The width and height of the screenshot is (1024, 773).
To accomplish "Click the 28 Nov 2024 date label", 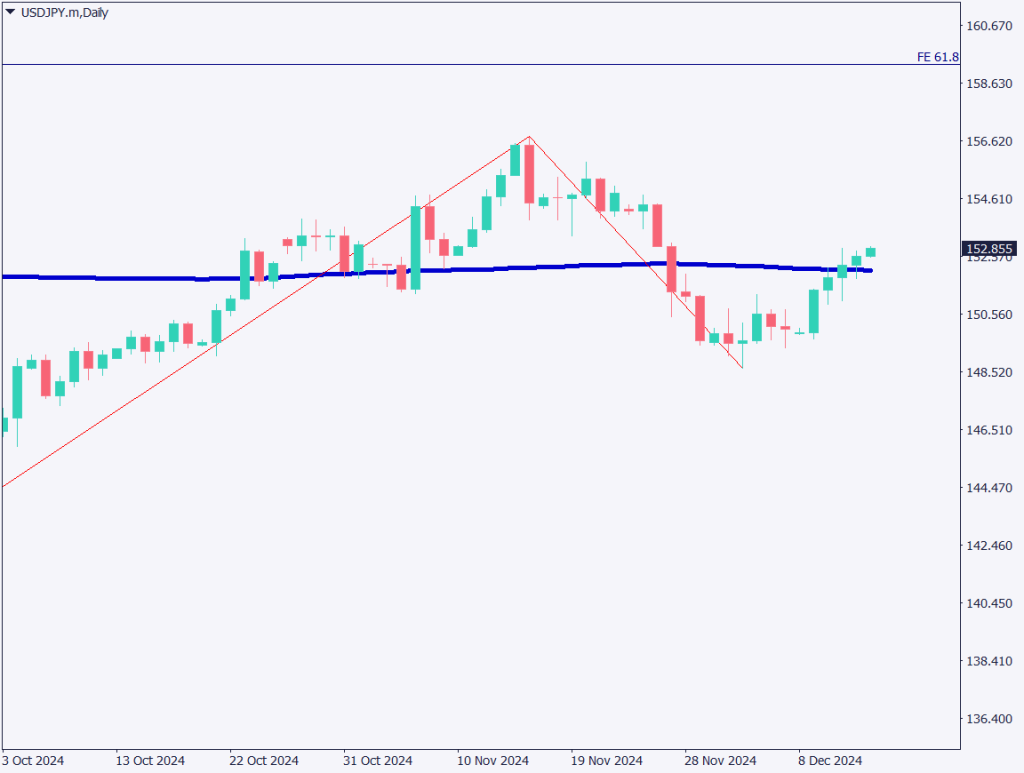I will click(x=720, y=761).
